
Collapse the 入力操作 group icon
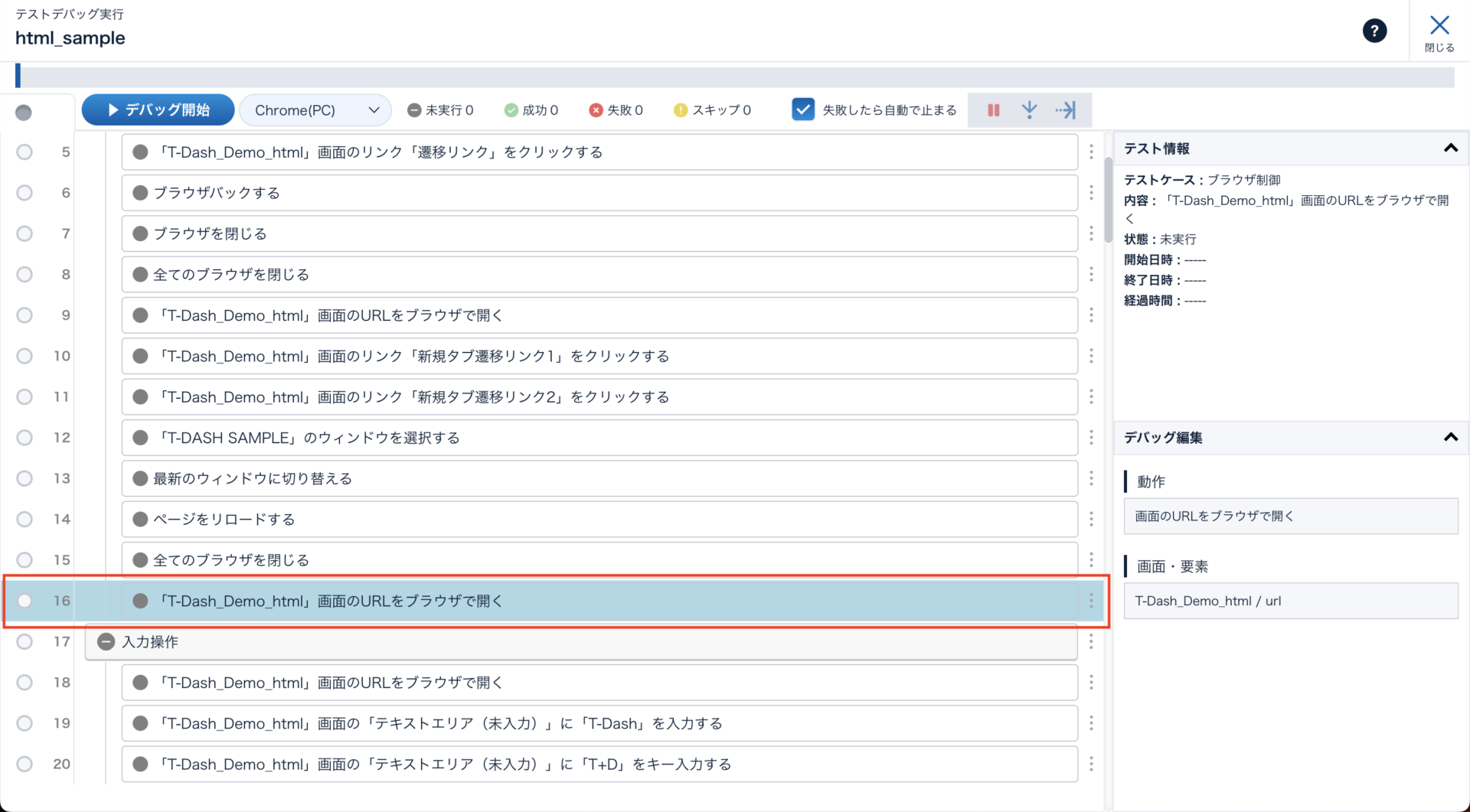[106, 642]
